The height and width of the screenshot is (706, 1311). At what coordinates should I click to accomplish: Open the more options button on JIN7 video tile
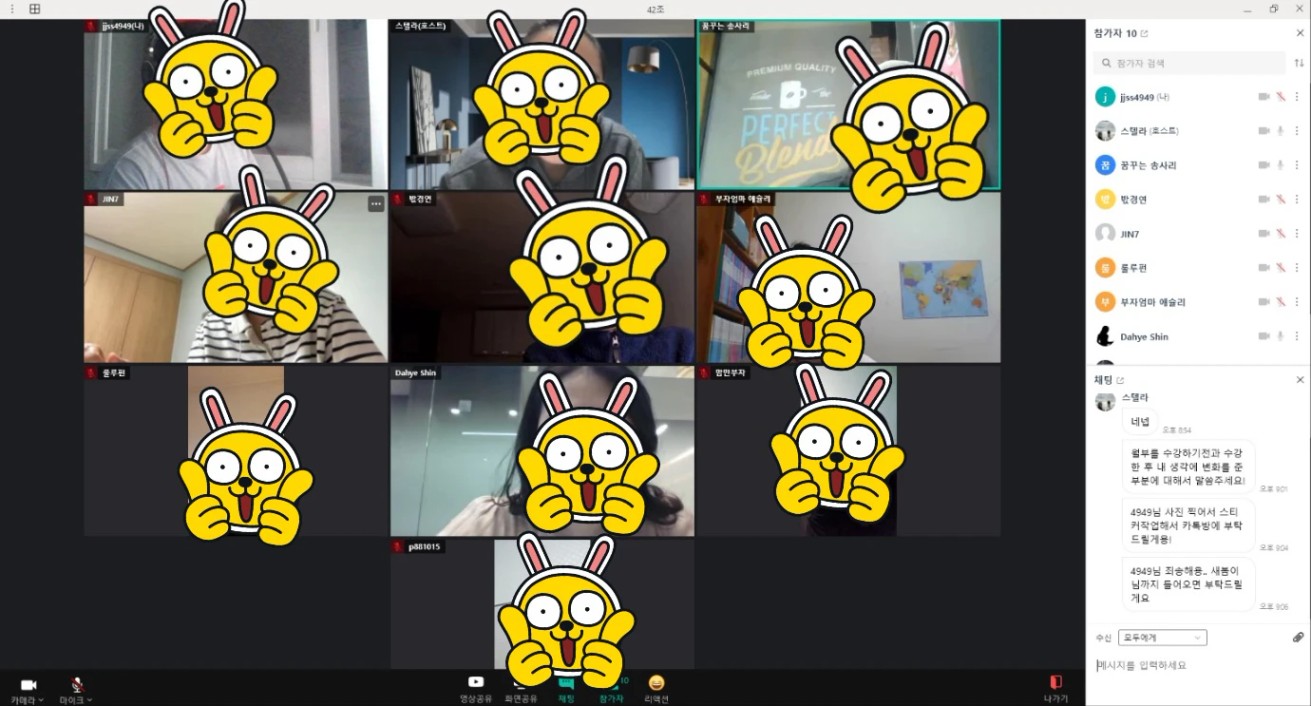click(x=376, y=204)
